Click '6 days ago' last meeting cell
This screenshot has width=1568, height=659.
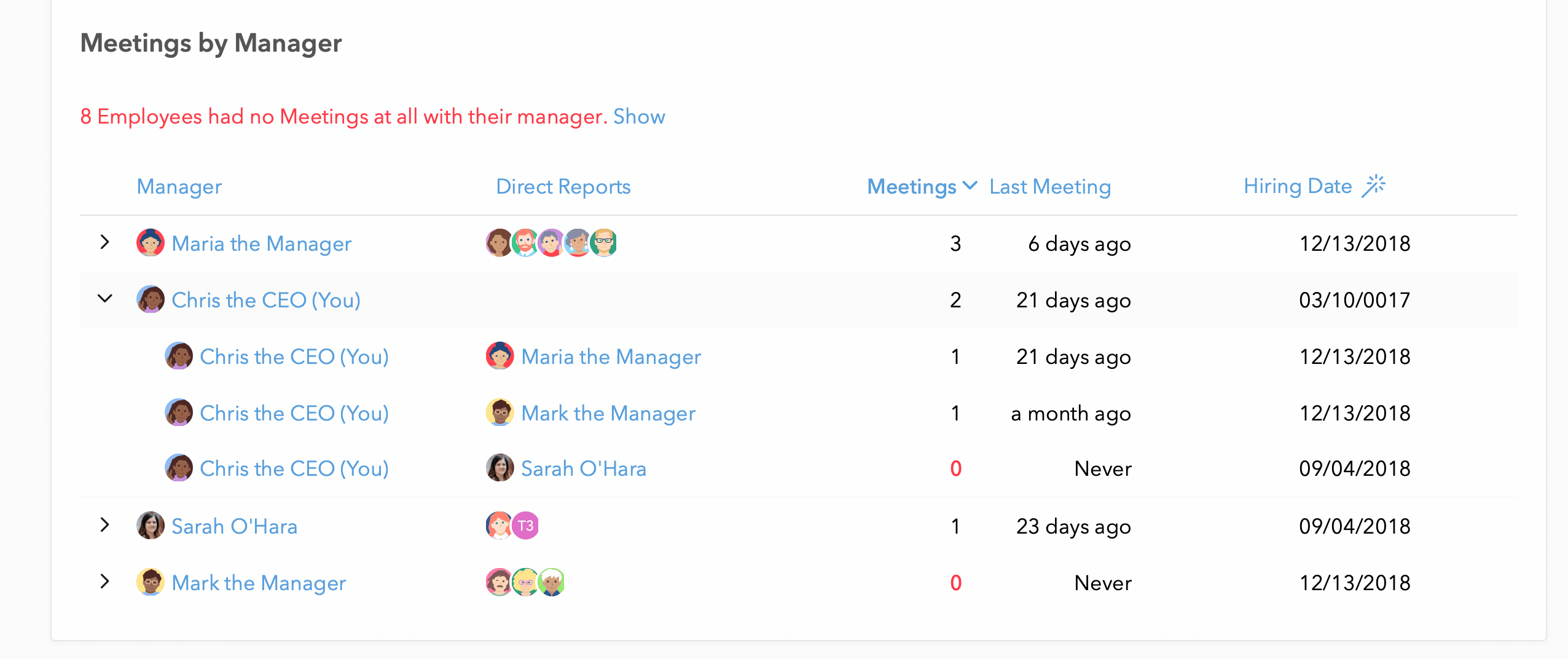1080,244
